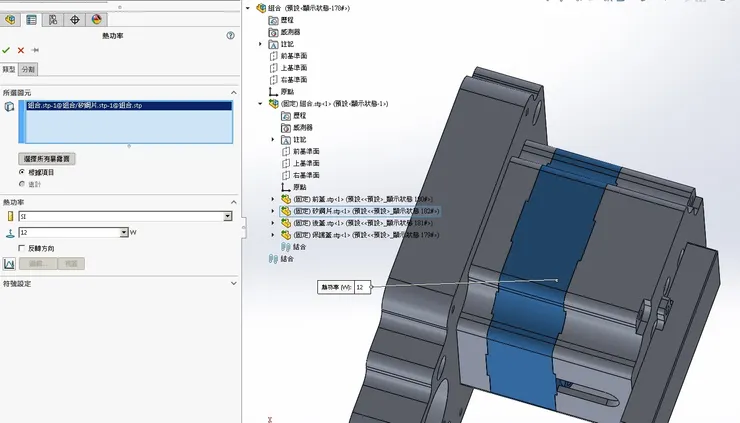
Task: Click the heat power value icon
Action: (10, 233)
